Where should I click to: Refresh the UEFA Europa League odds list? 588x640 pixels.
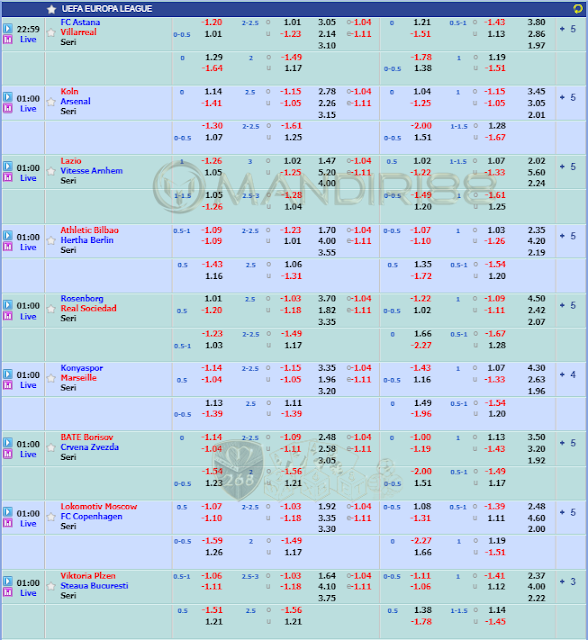pyautogui.click(x=578, y=9)
